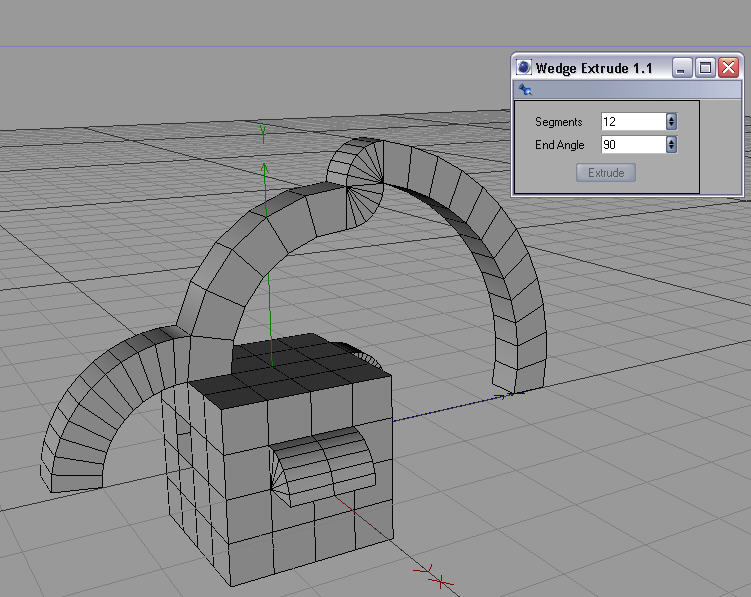Image resolution: width=751 pixels, height=597 pixels.
Task: Close the Wedge Extrude dialog
Action: (728, 68)
